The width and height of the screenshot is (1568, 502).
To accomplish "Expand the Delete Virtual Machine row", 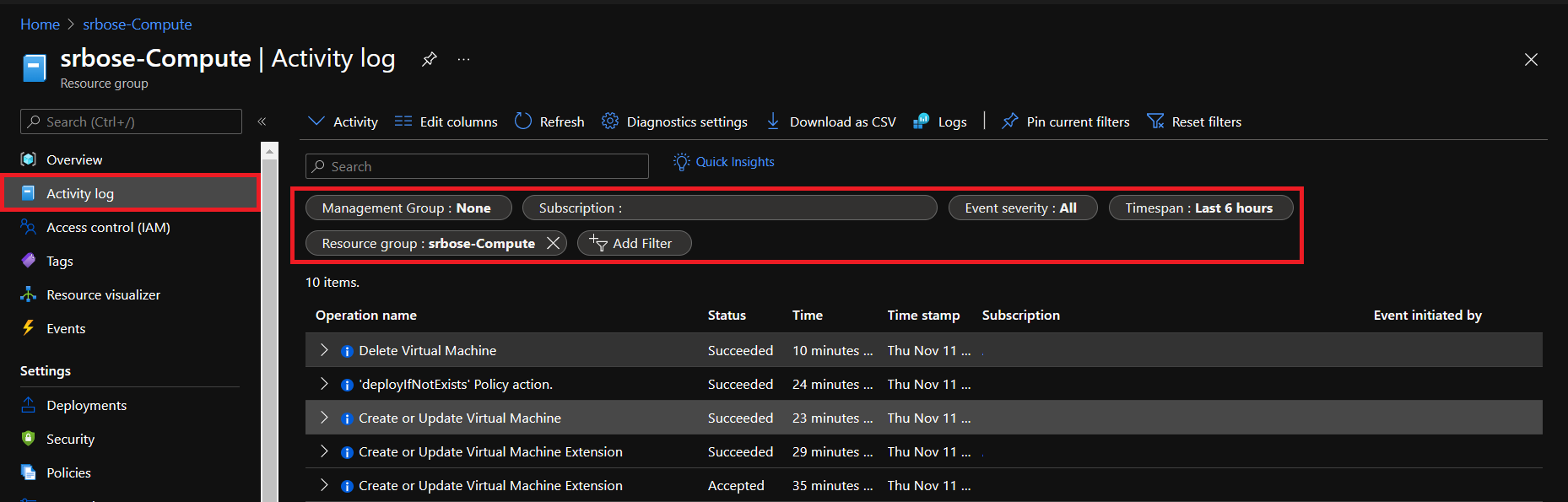I will (324, 350).
